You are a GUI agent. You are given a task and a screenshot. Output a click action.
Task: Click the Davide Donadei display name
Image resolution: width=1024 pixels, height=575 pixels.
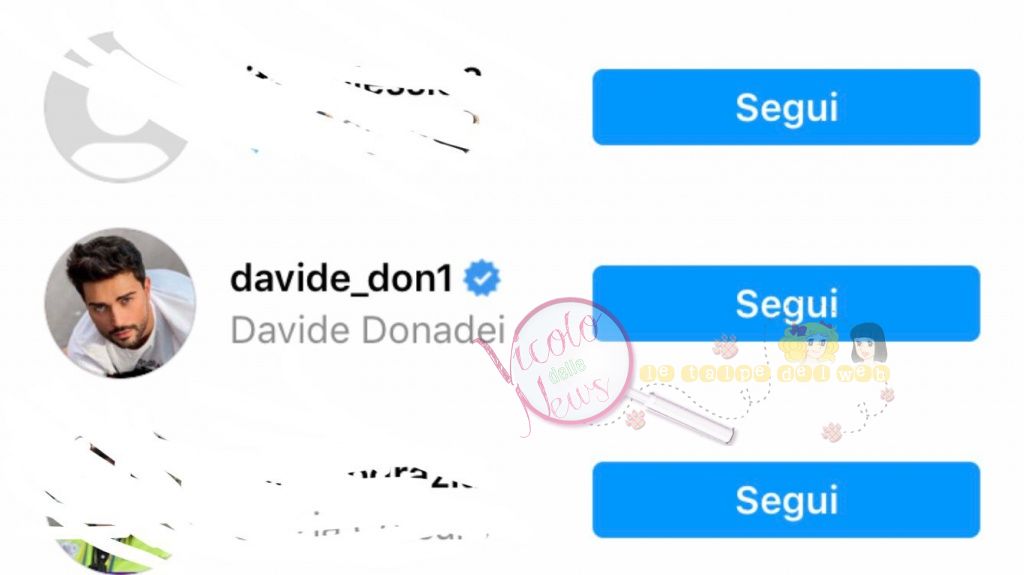tap(368, 330)
